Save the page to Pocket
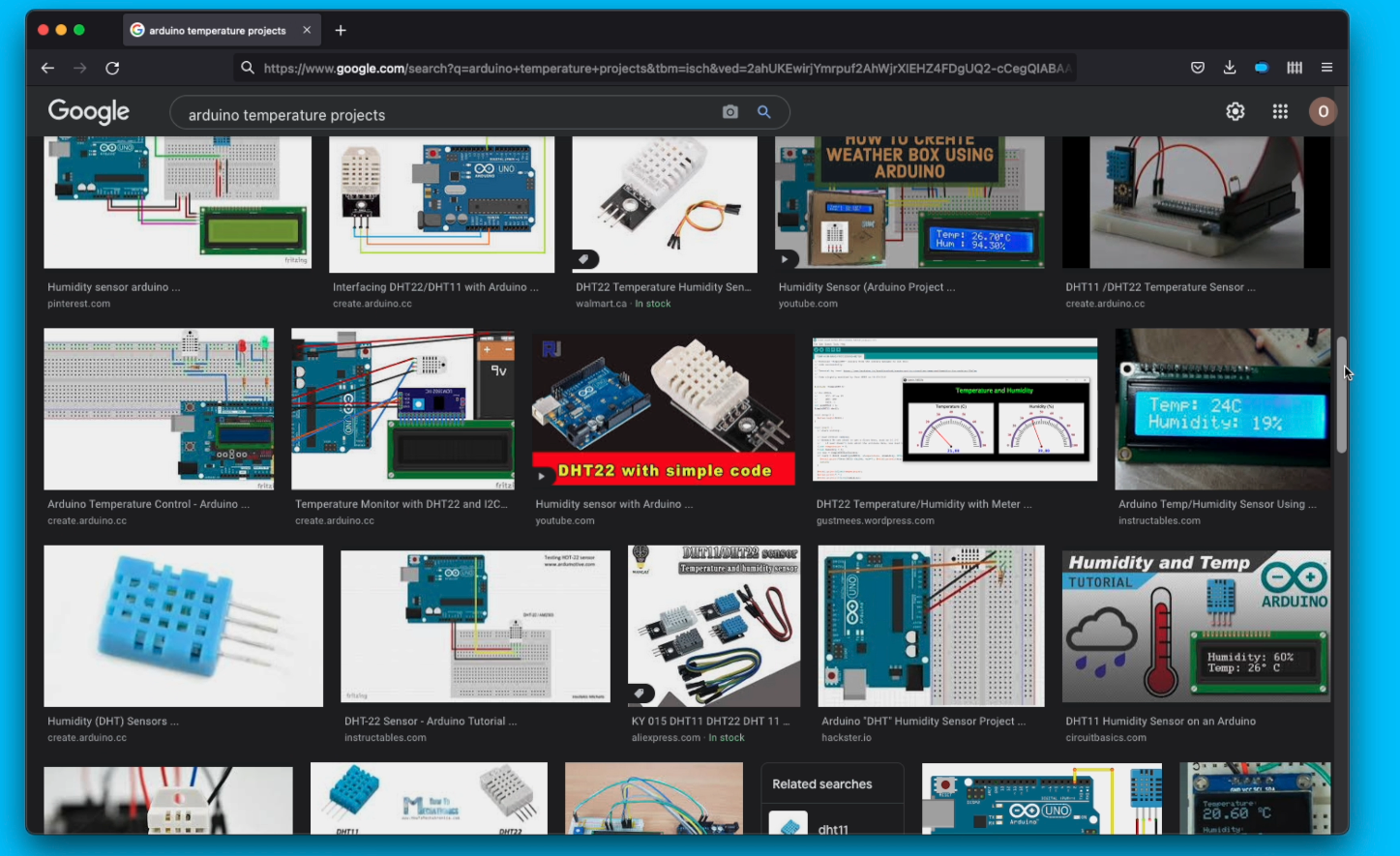The height and width of the screenshot is (856, 1400). [x=1197, y=67]
